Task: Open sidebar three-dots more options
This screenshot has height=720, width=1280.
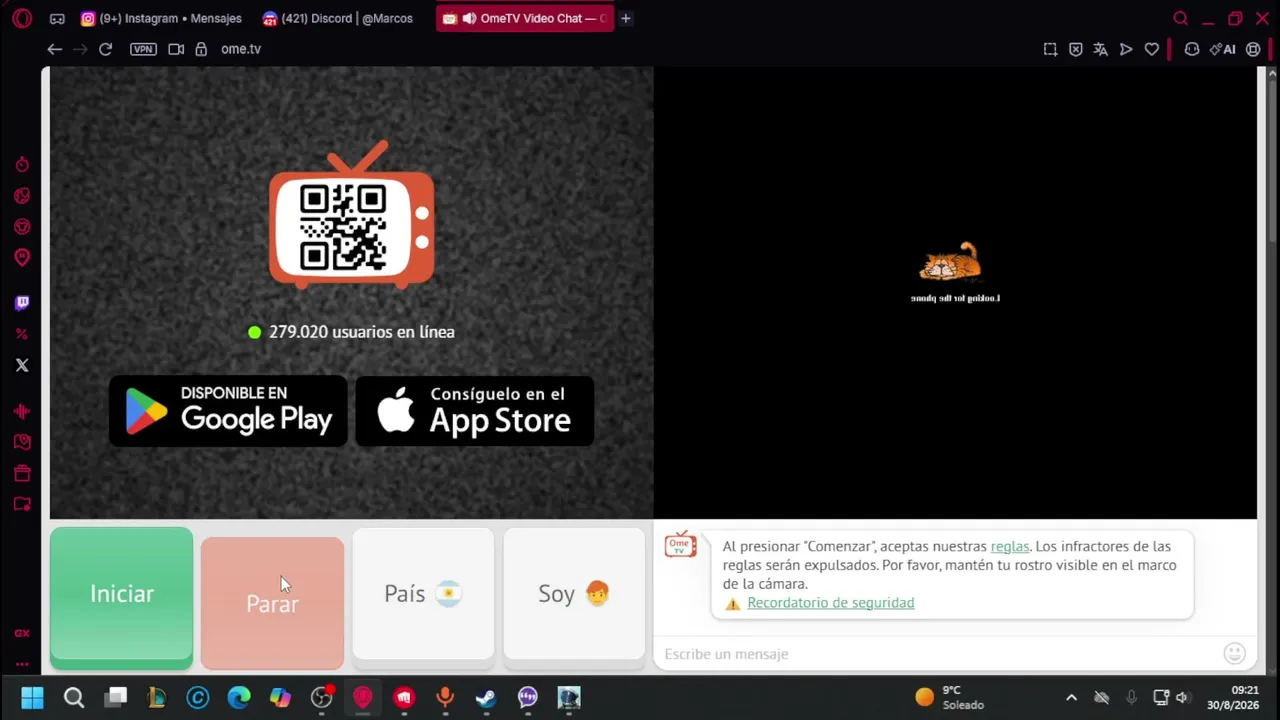Action: pyautogui.click(x=22, y=663)
